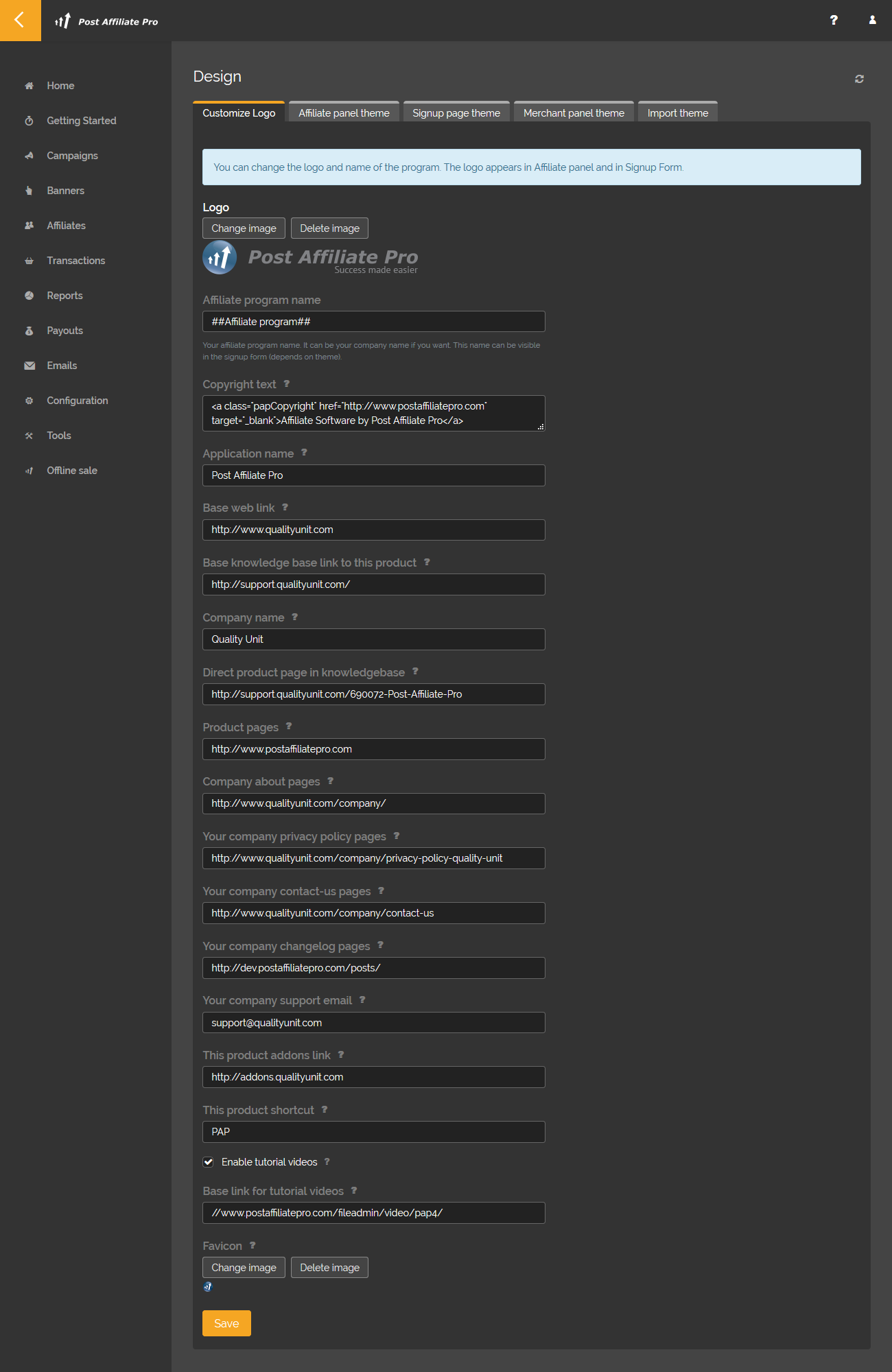Open Reports in the sidebar menu
The width and height of the screenshot is (892, 1372).
click(64, 296)
